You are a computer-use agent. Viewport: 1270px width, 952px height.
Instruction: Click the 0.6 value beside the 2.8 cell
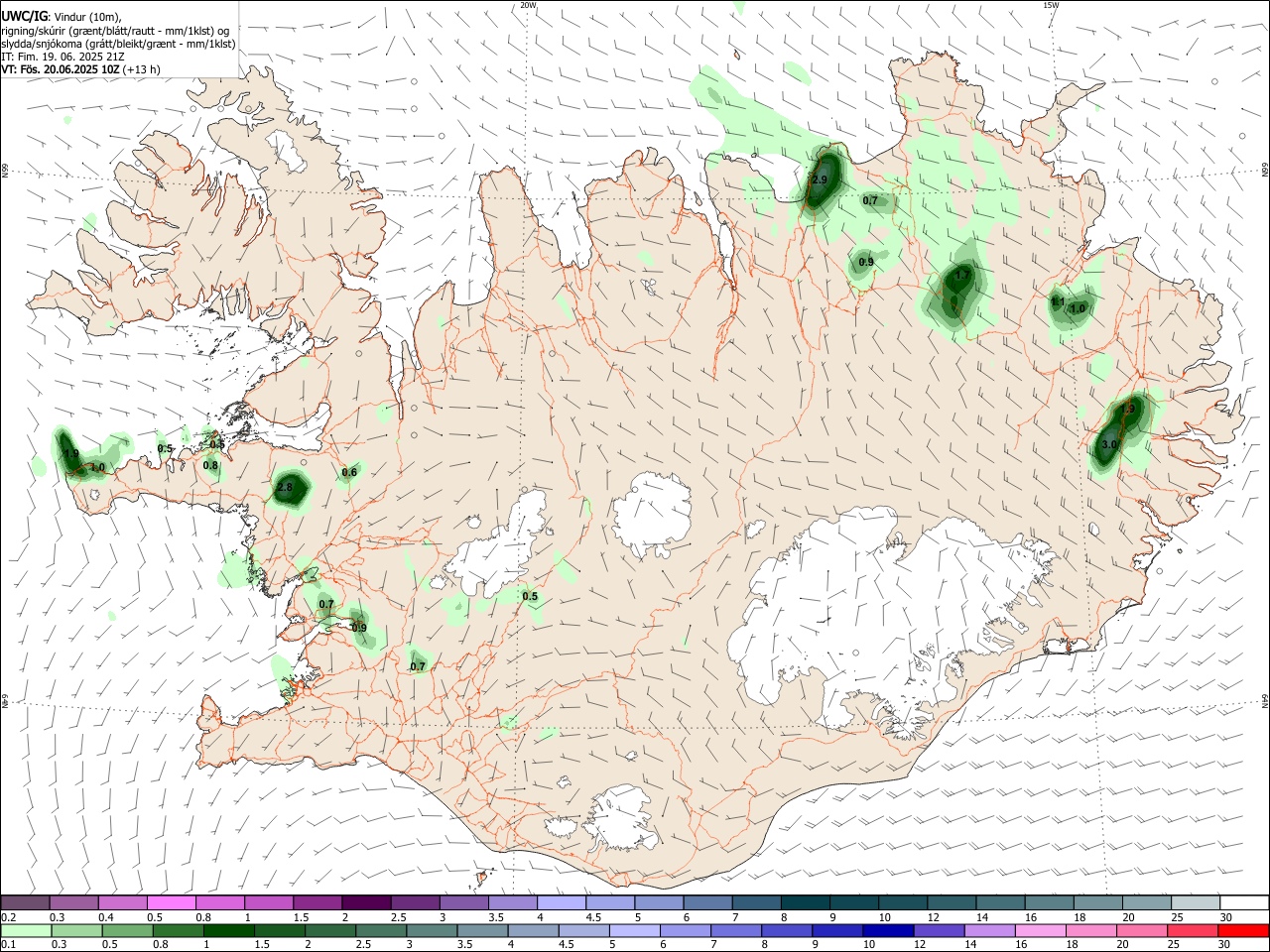349,473
